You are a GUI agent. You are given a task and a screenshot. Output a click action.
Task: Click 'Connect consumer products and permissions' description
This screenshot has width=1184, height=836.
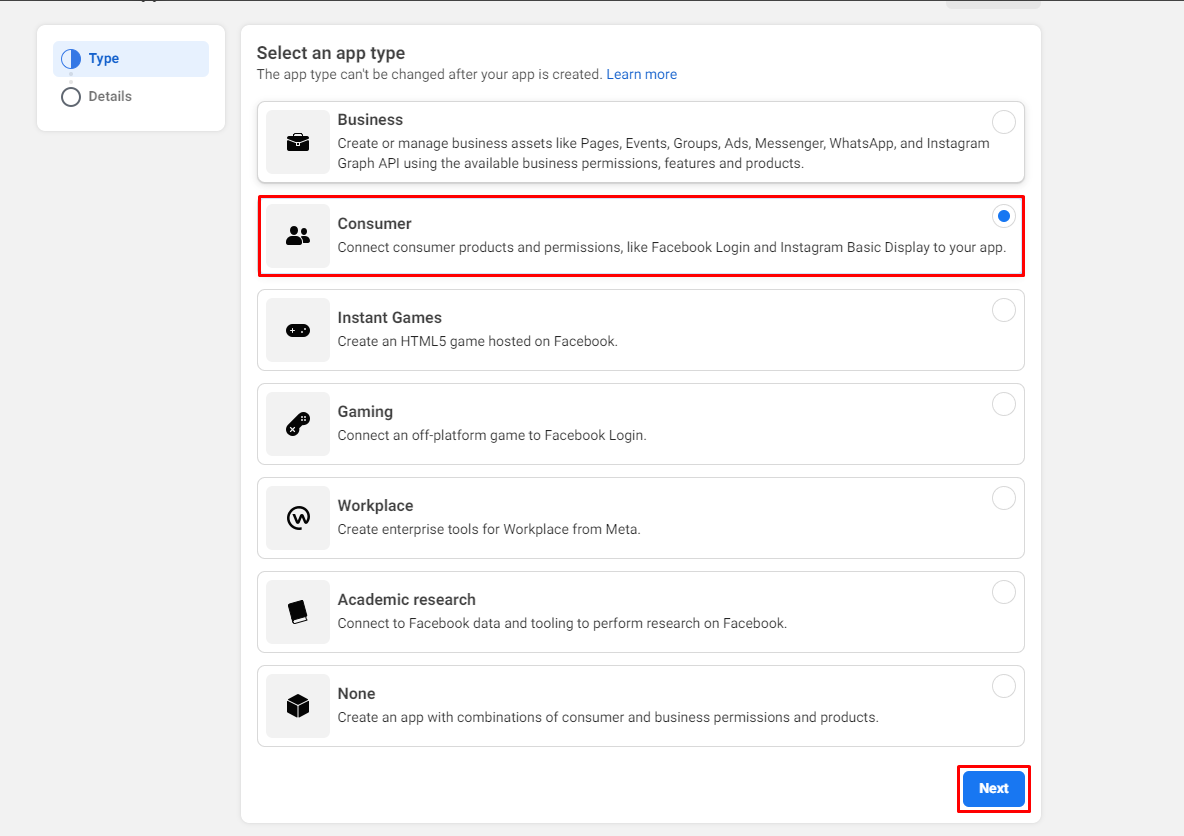(671, 247)
